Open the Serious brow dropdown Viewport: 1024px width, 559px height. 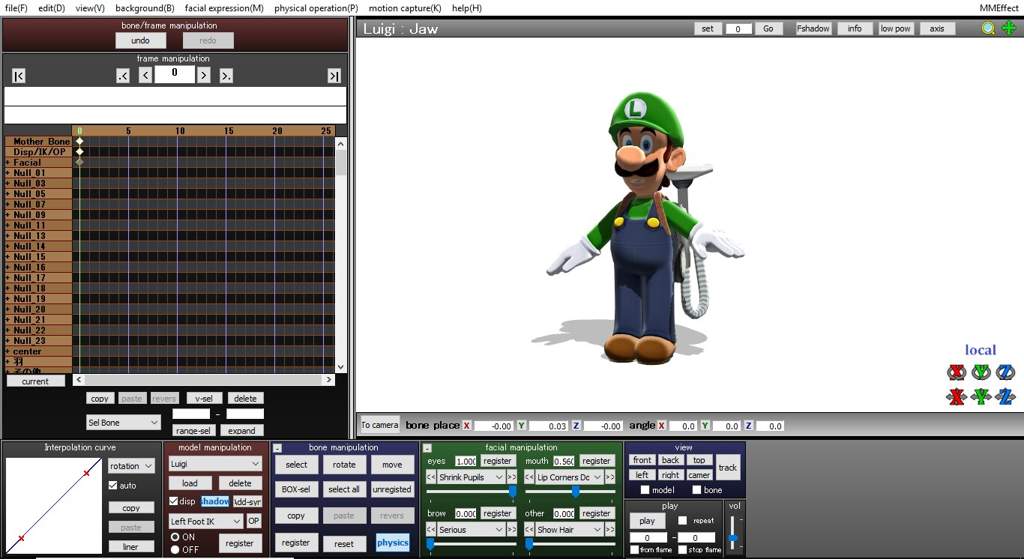472,530
